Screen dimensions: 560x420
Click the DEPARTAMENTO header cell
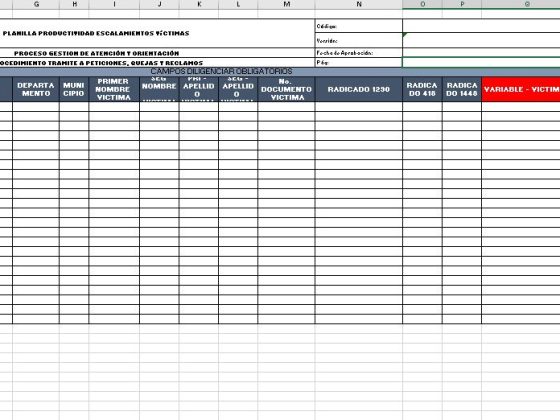click(x=36, y=89)
